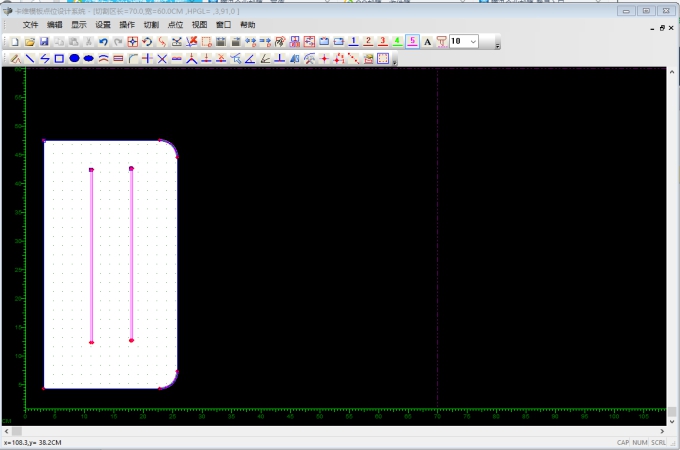Select the red parallel lines tool

(118, 59)
